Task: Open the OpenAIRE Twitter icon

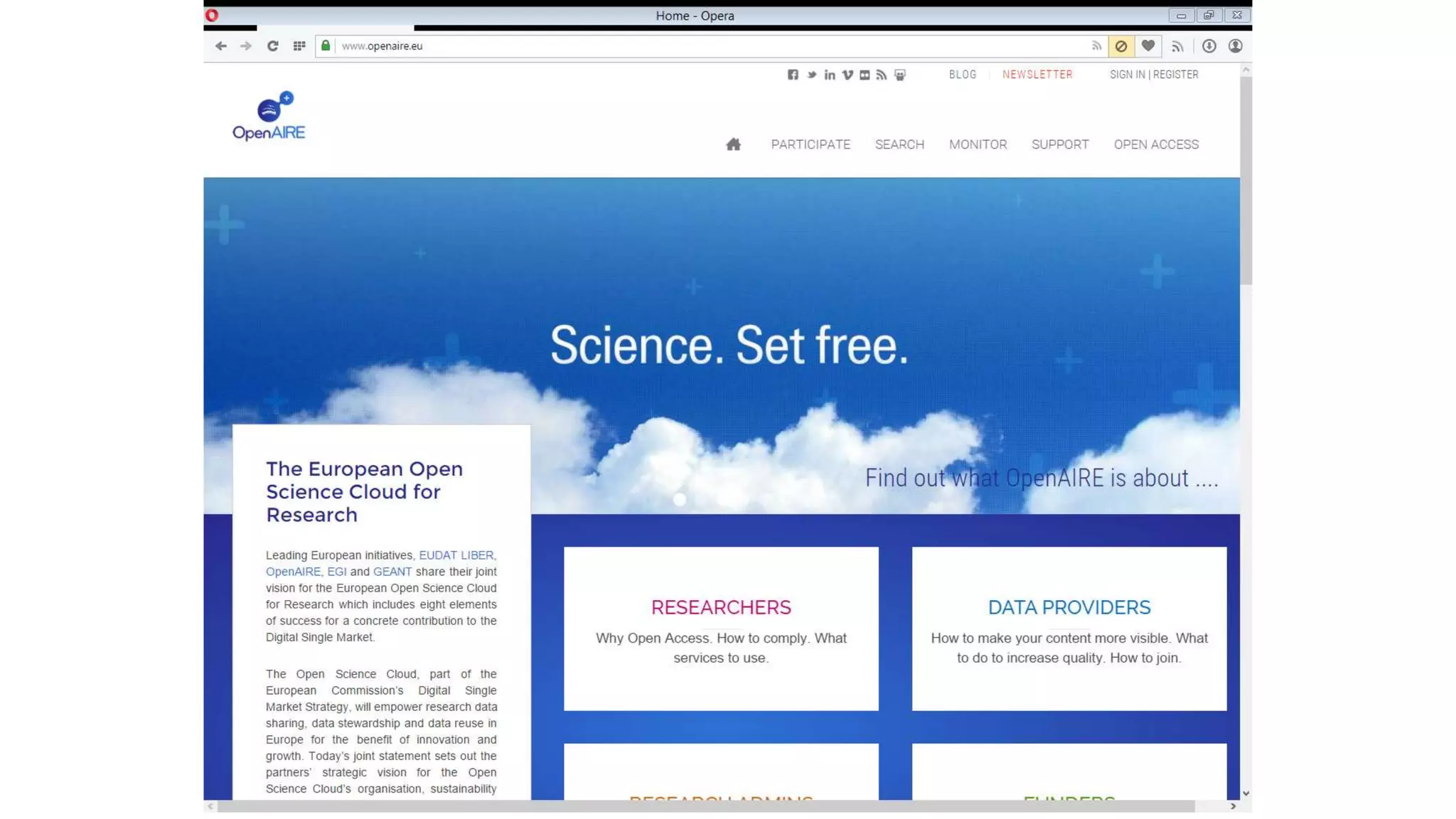Action: click(811, 75)
